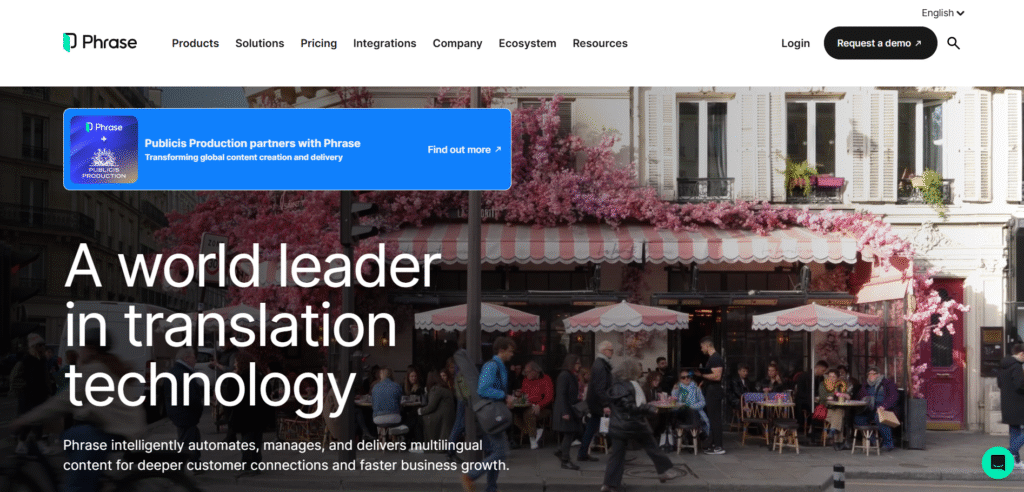Click the Login link
The height and width of the screenshot is (492, 1024).
tap(795, 43)
